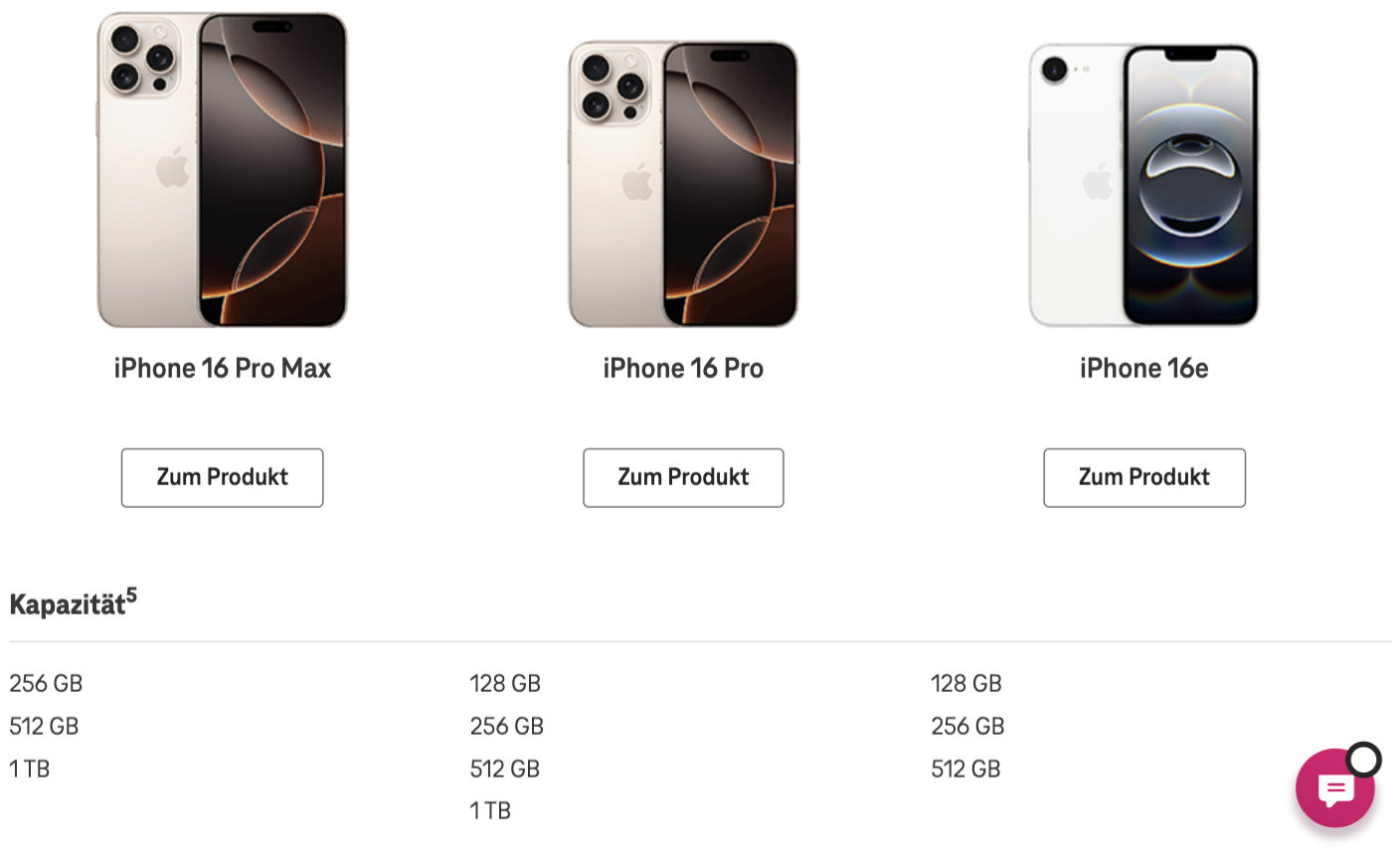
Task: Open the chat bubble icon
Action: coord(1334,789)
